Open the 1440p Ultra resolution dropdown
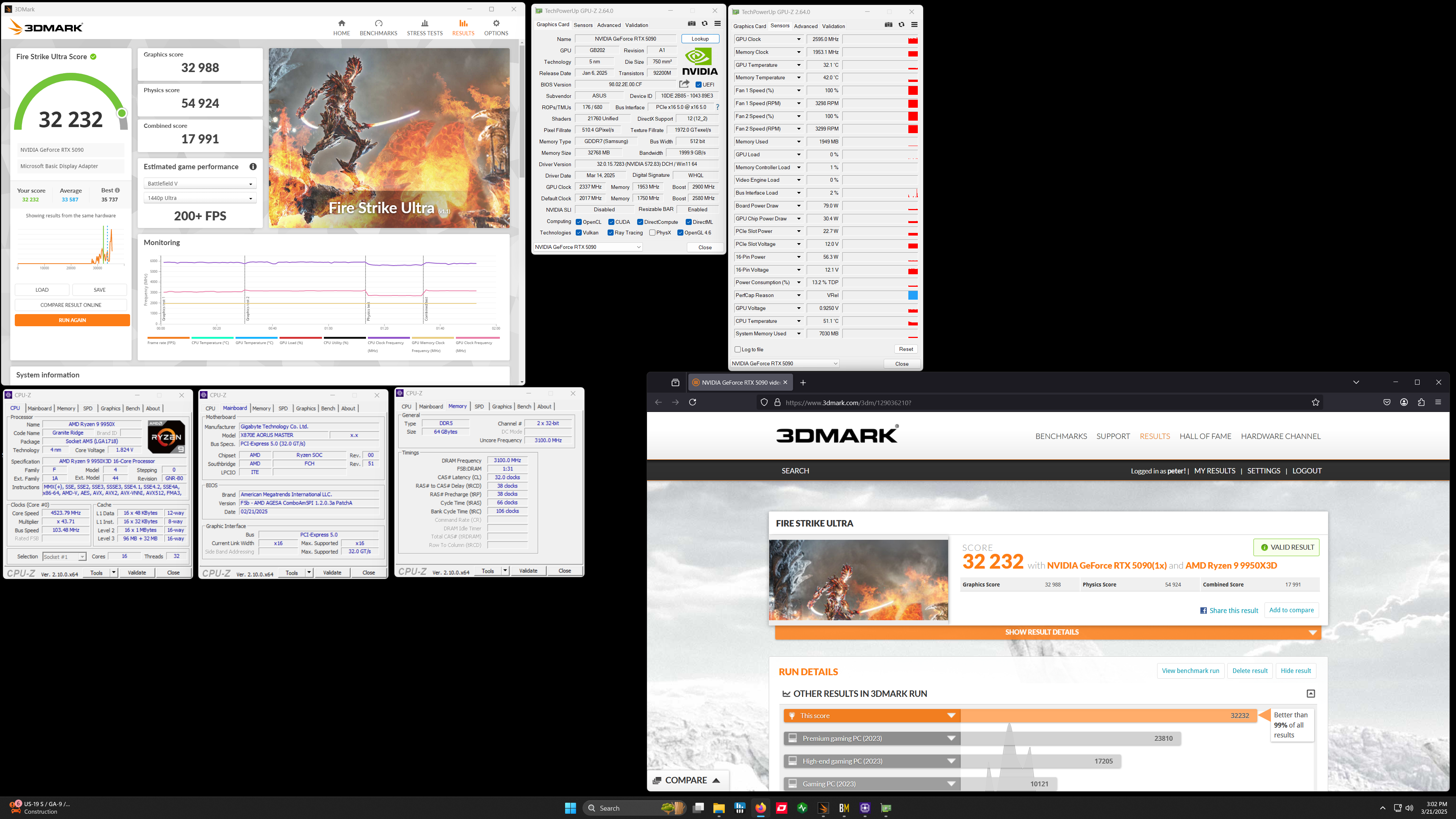This screenshot has width=1456, height=819. pyautogui.click(x=200, y=198)
